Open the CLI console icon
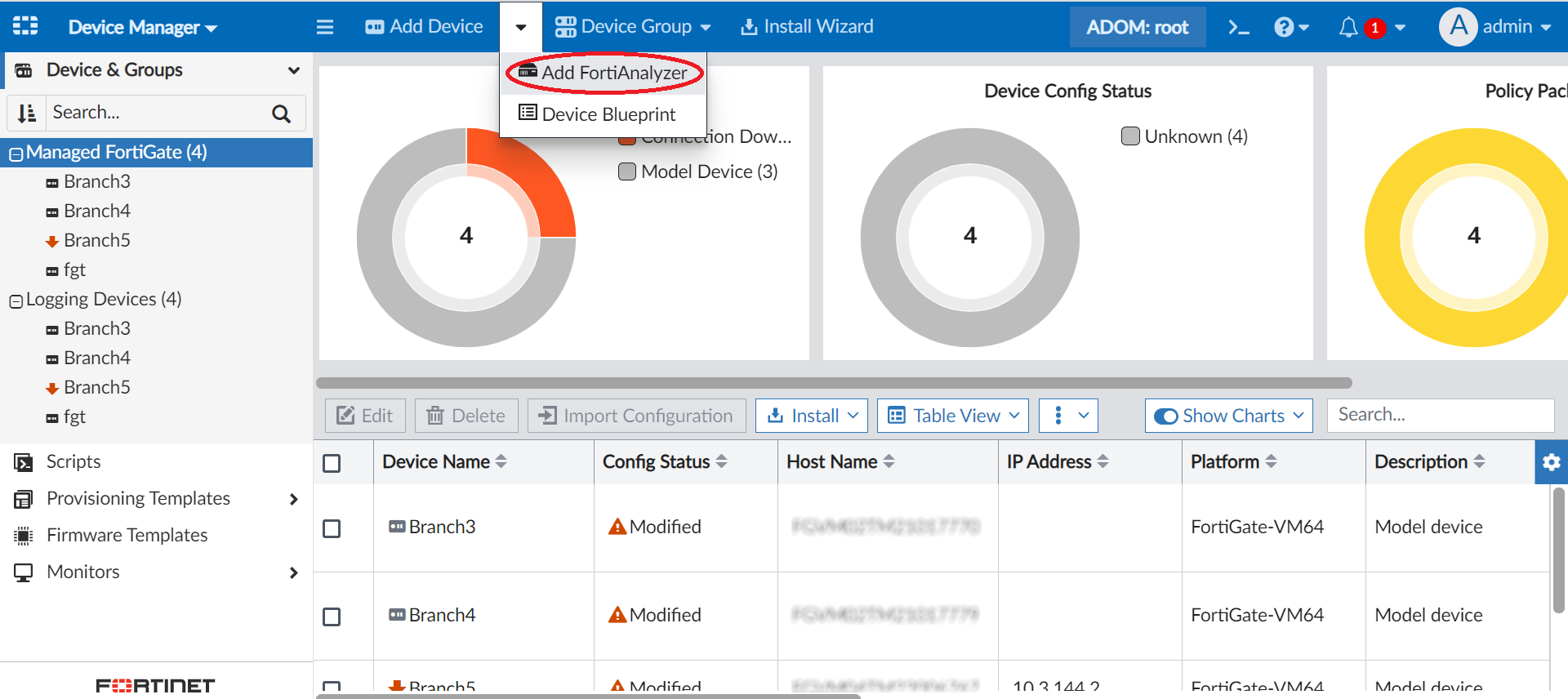1568x699 pixels. (1238, 27)
